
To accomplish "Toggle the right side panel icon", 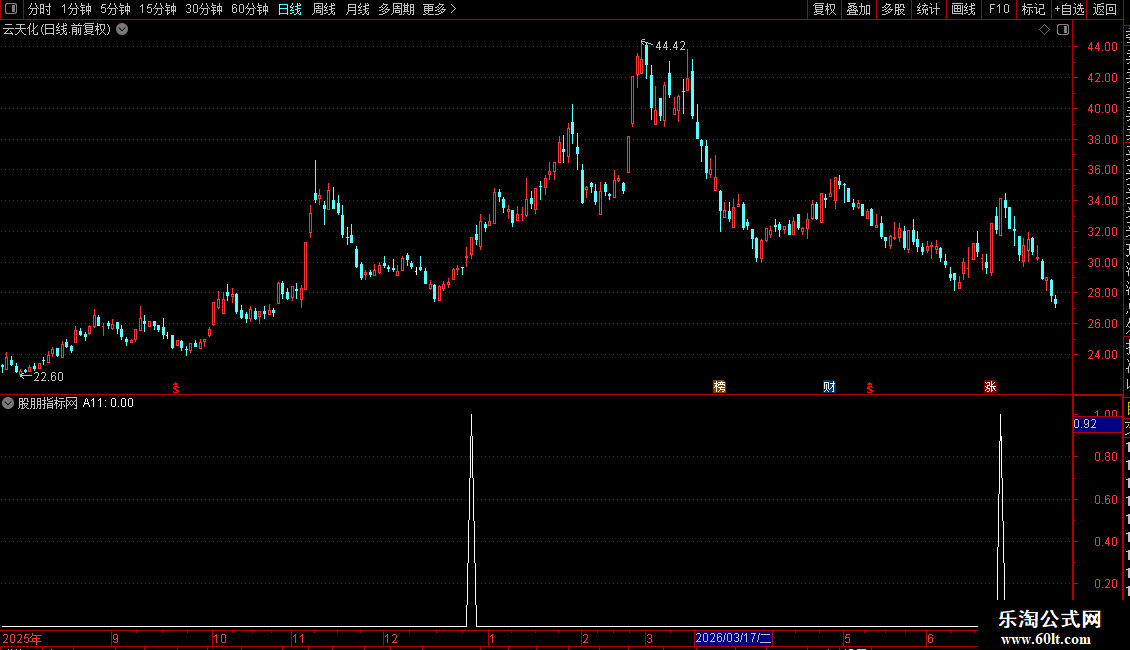I will coord(1063,30).
